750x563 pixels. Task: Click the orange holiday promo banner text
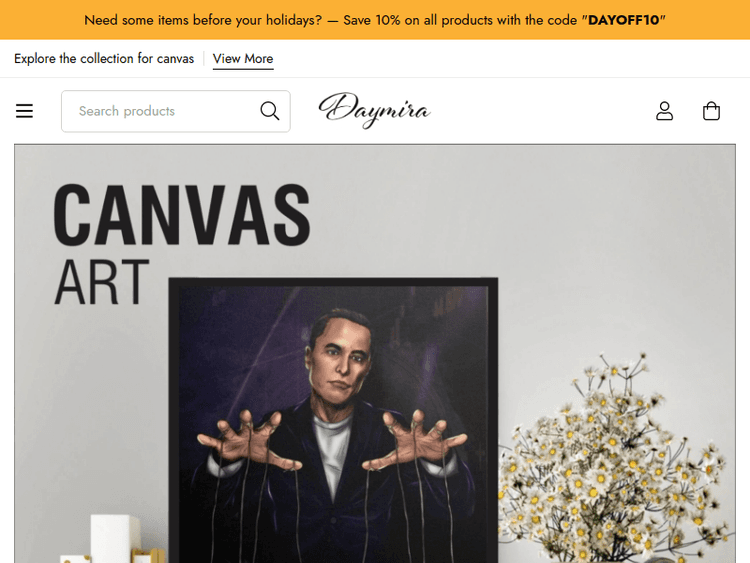375,20
